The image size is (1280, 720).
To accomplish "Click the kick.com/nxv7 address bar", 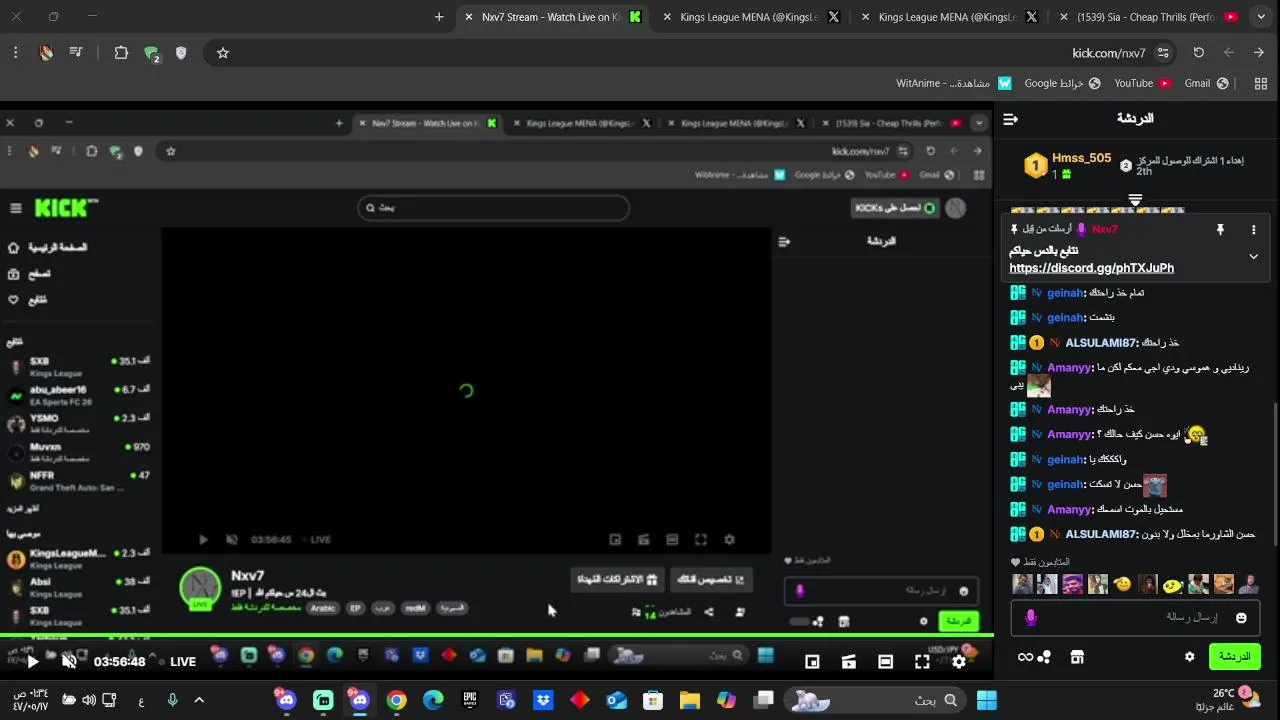I will tap(690, 53).
